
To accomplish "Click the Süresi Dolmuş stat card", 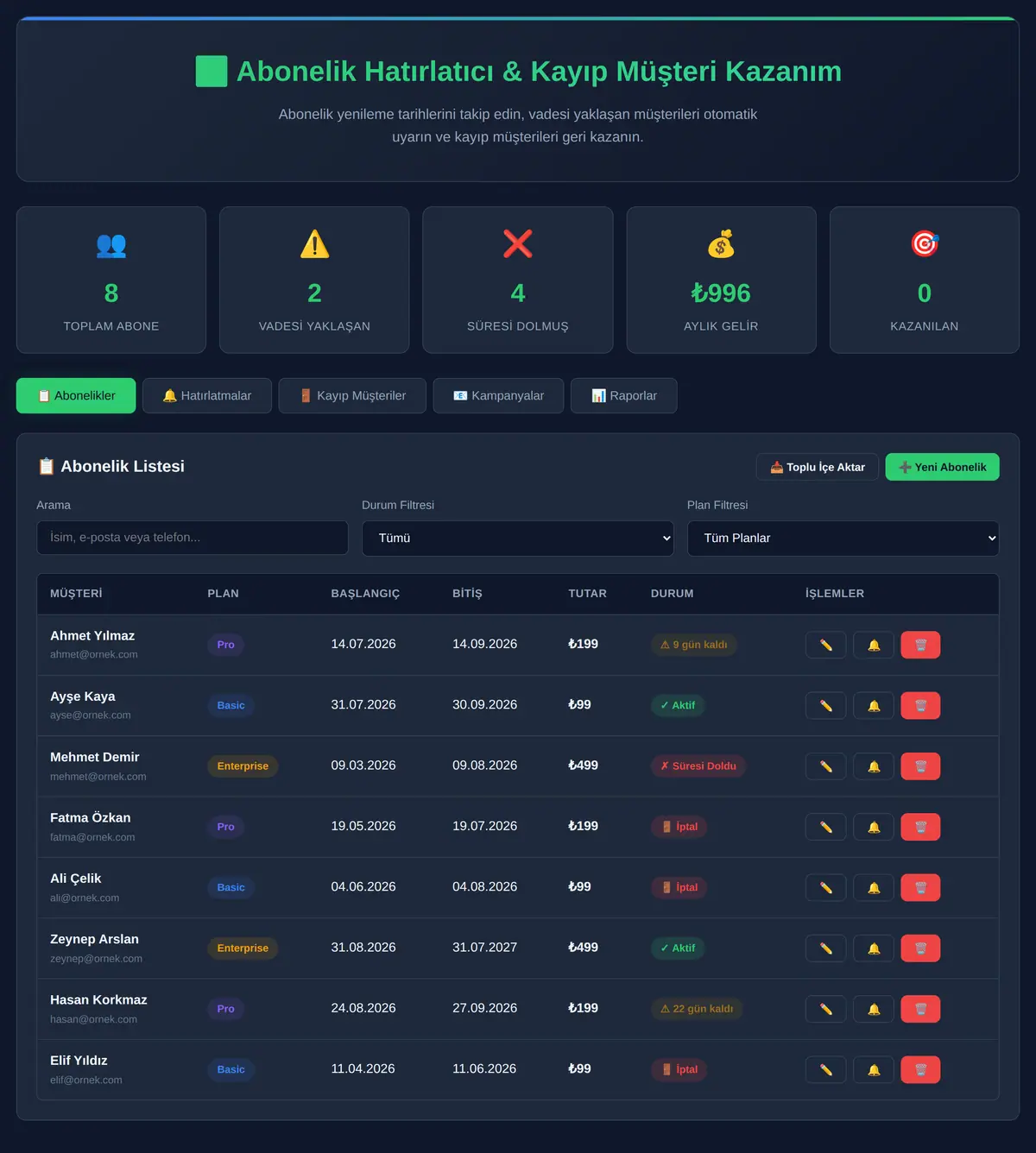I will (518, 280).
